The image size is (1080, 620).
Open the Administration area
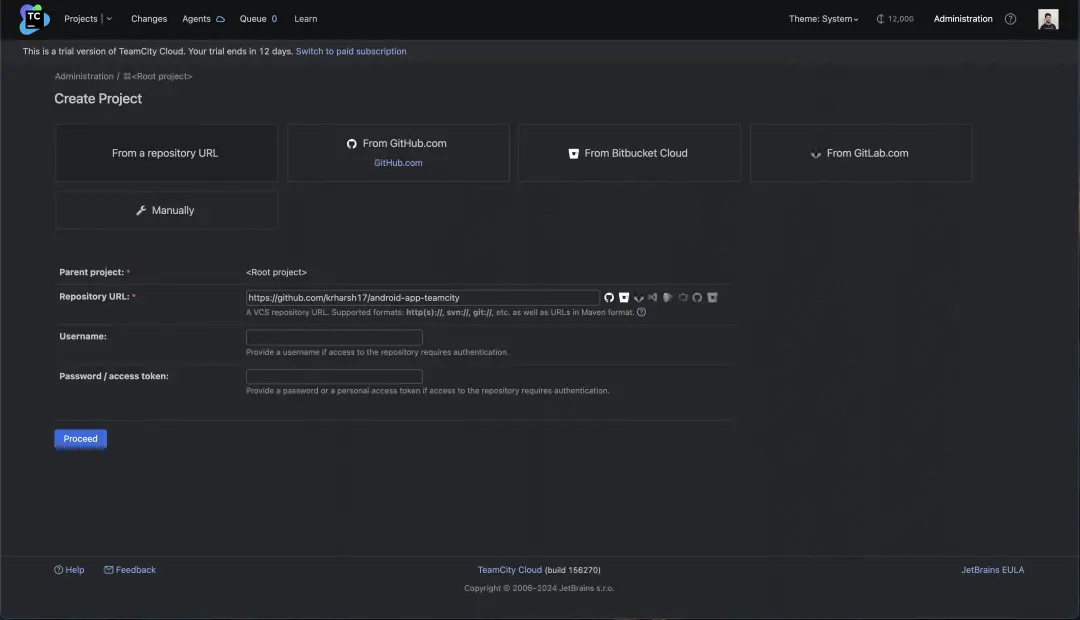coord(963,19)
